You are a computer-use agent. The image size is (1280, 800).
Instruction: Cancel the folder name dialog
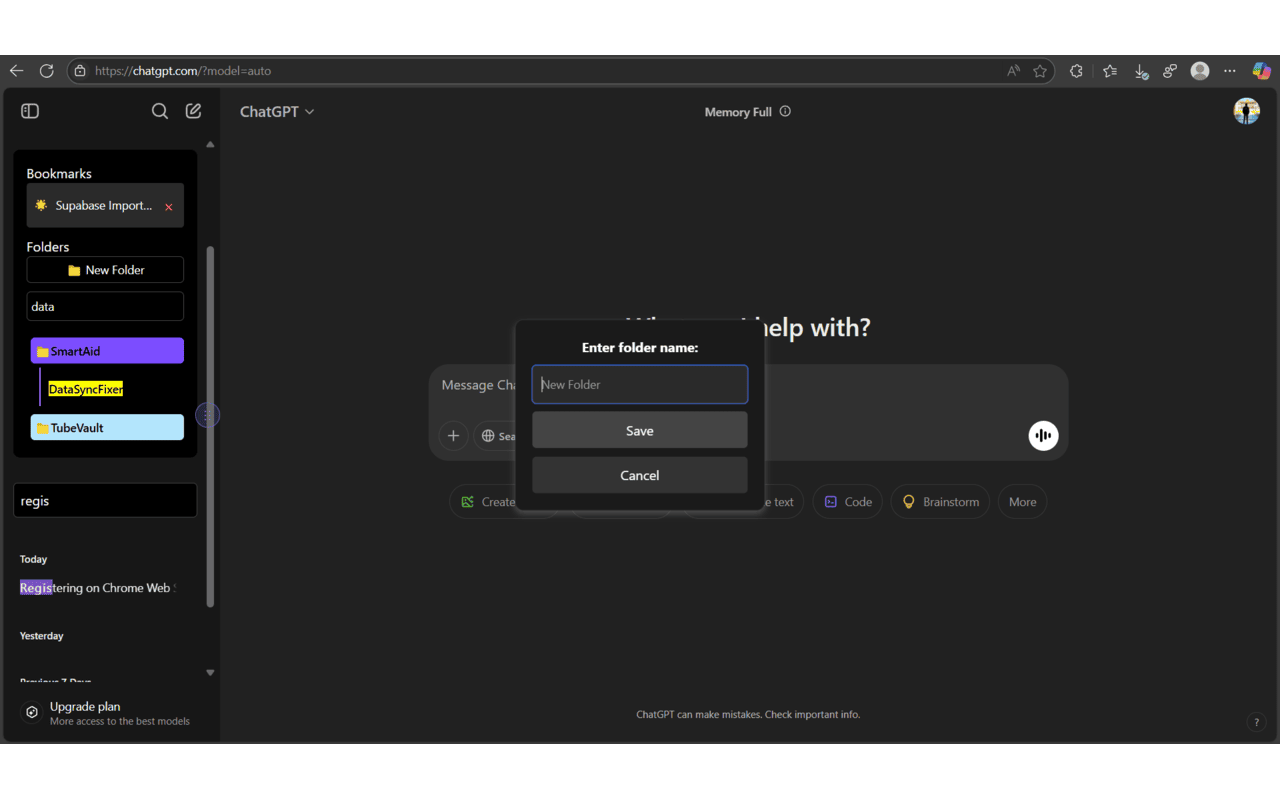640,475
